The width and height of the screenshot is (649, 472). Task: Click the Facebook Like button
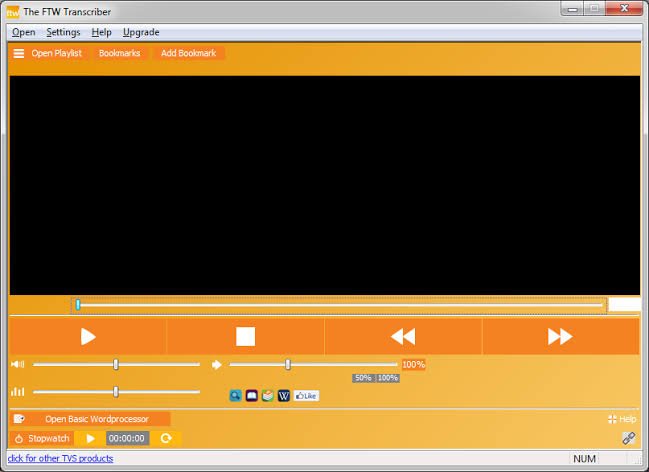pyautogui.click(x=306, y=396)
